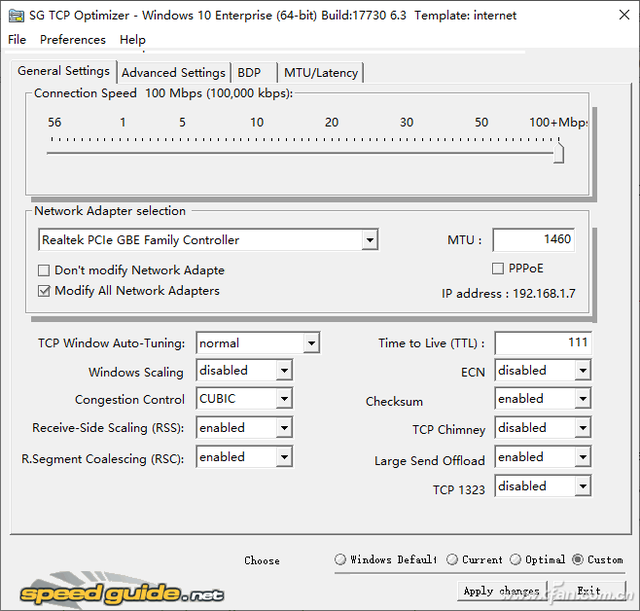
Task: Expand the ECN dropdown
Action: pyautogui.click(x=583, y=371)
